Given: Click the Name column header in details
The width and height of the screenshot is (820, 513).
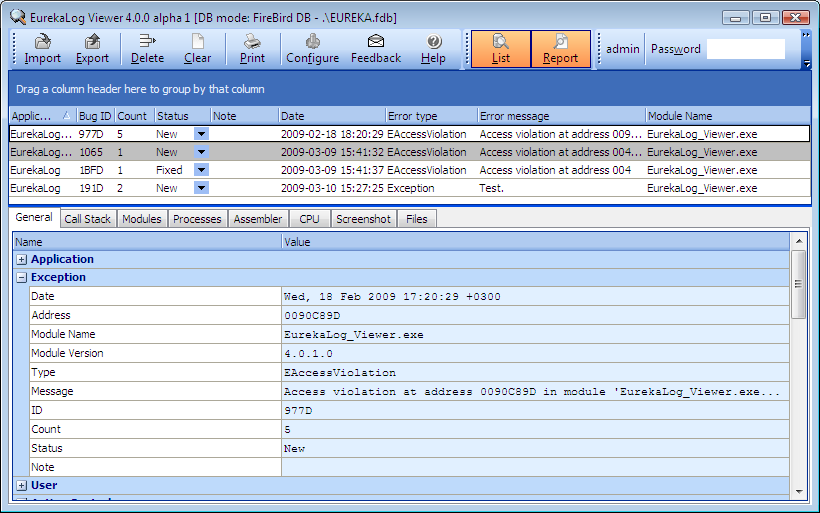Looking at the screenshot, I should [x=147, y=242].
